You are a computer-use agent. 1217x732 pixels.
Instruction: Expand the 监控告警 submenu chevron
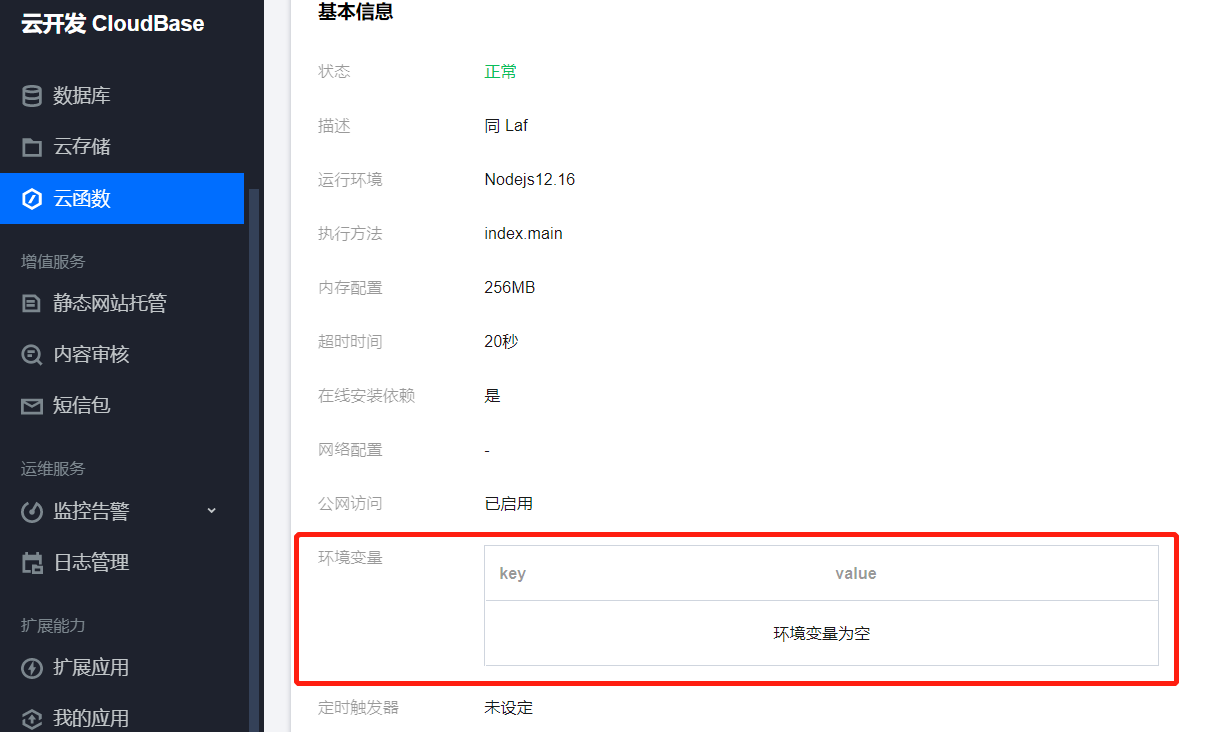tap(211, 511)
